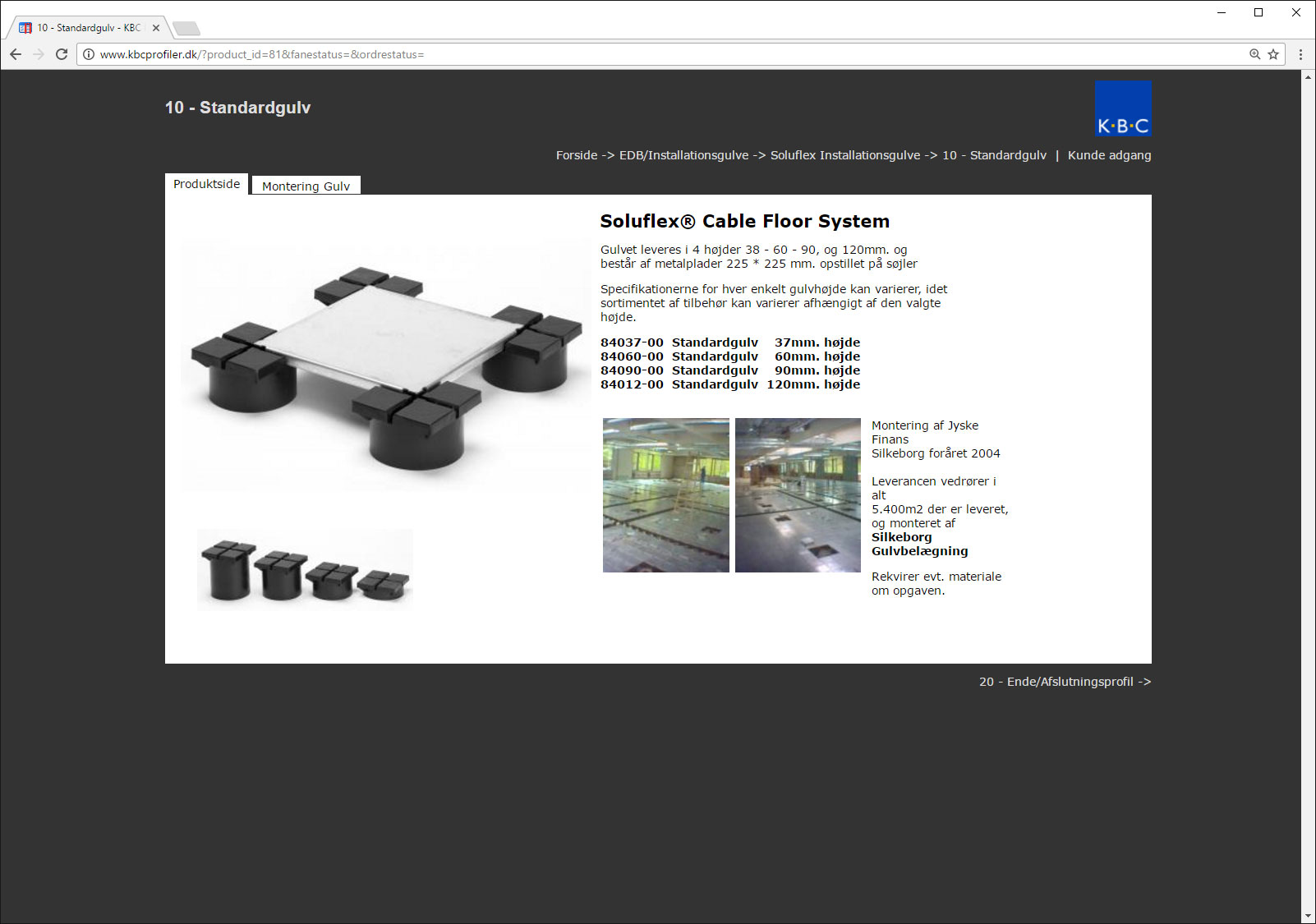Open the Kunde adgang link
The image size is (1316, 924).
(1109, 155)
